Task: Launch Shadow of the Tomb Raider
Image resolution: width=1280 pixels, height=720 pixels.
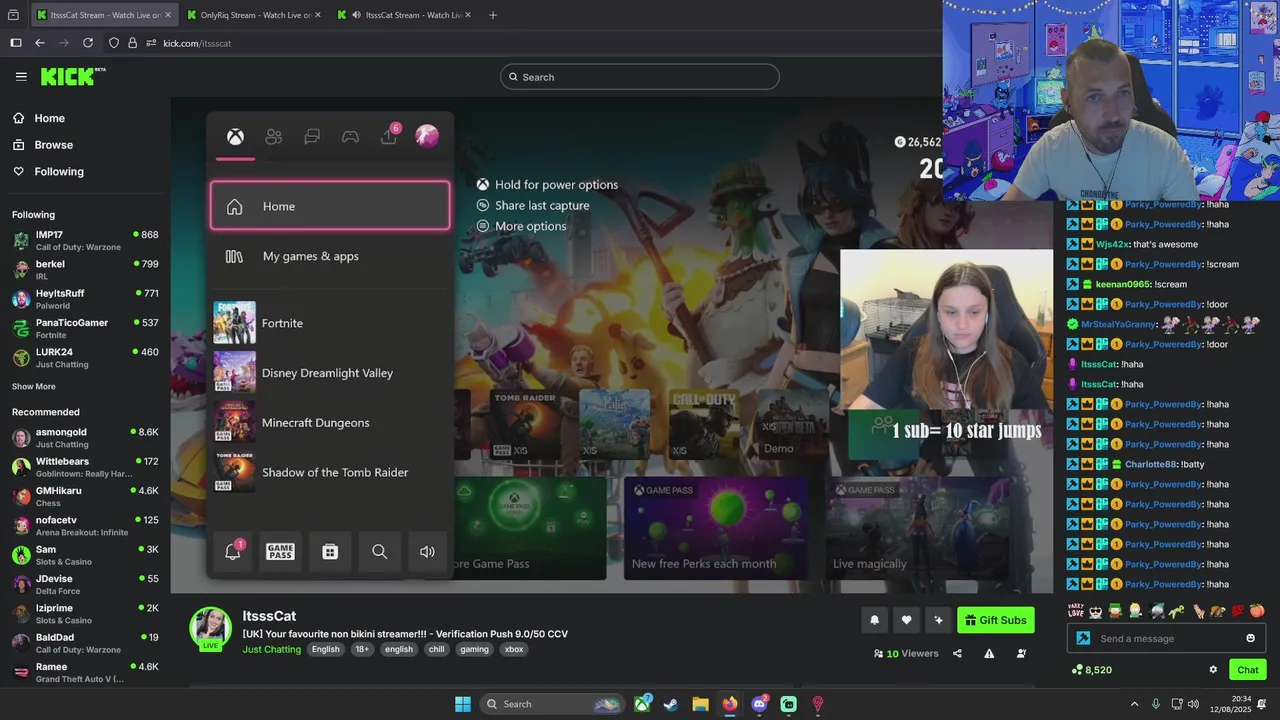Action: click(x=330, y=472)
